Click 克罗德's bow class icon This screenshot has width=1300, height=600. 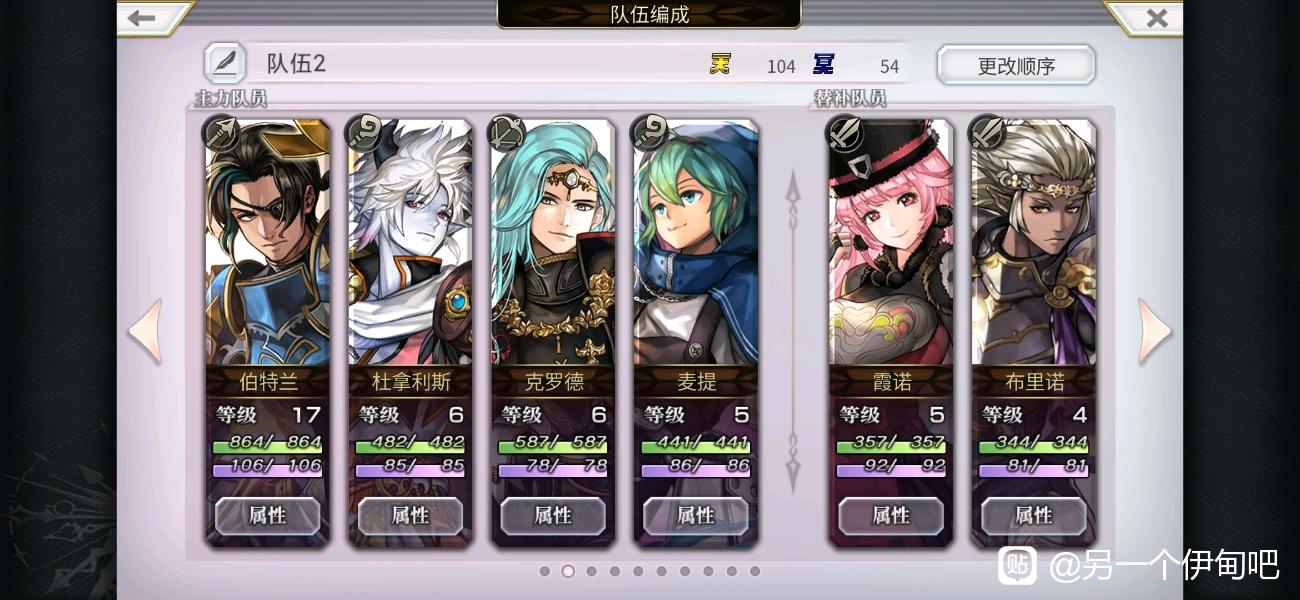coord(506,133)
